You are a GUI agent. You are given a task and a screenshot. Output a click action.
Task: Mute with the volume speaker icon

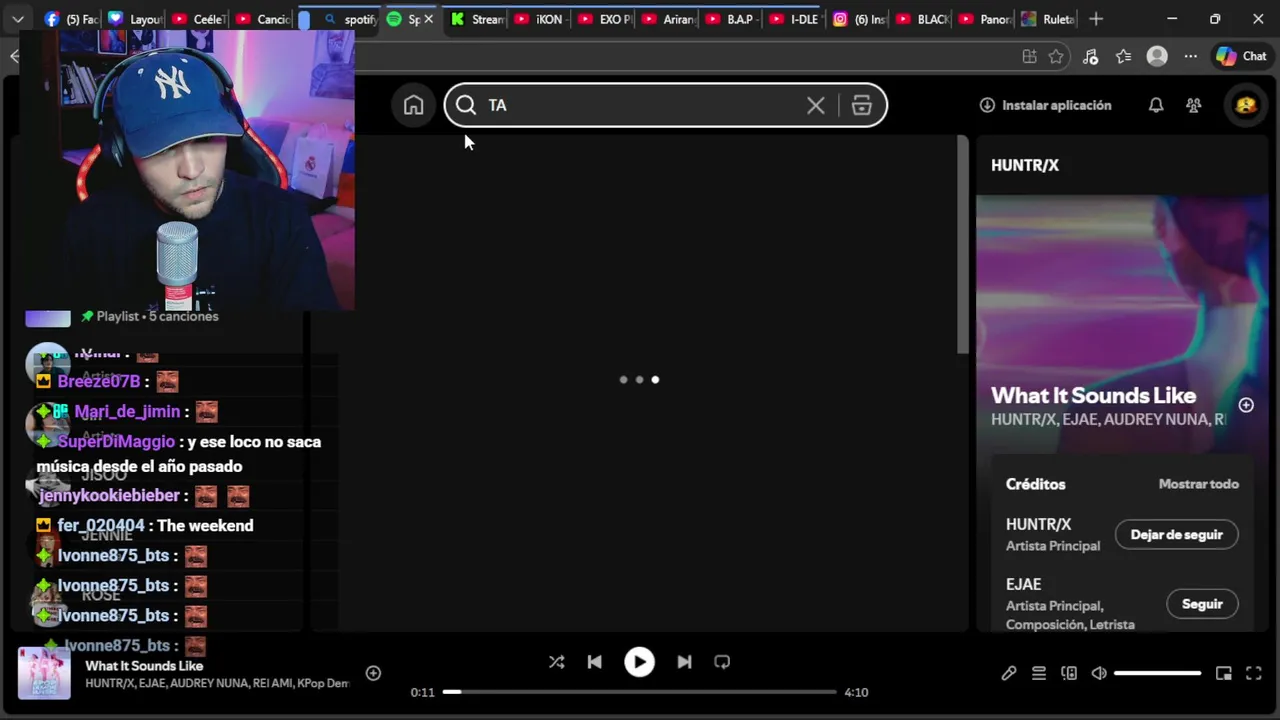click(1099, 673)
